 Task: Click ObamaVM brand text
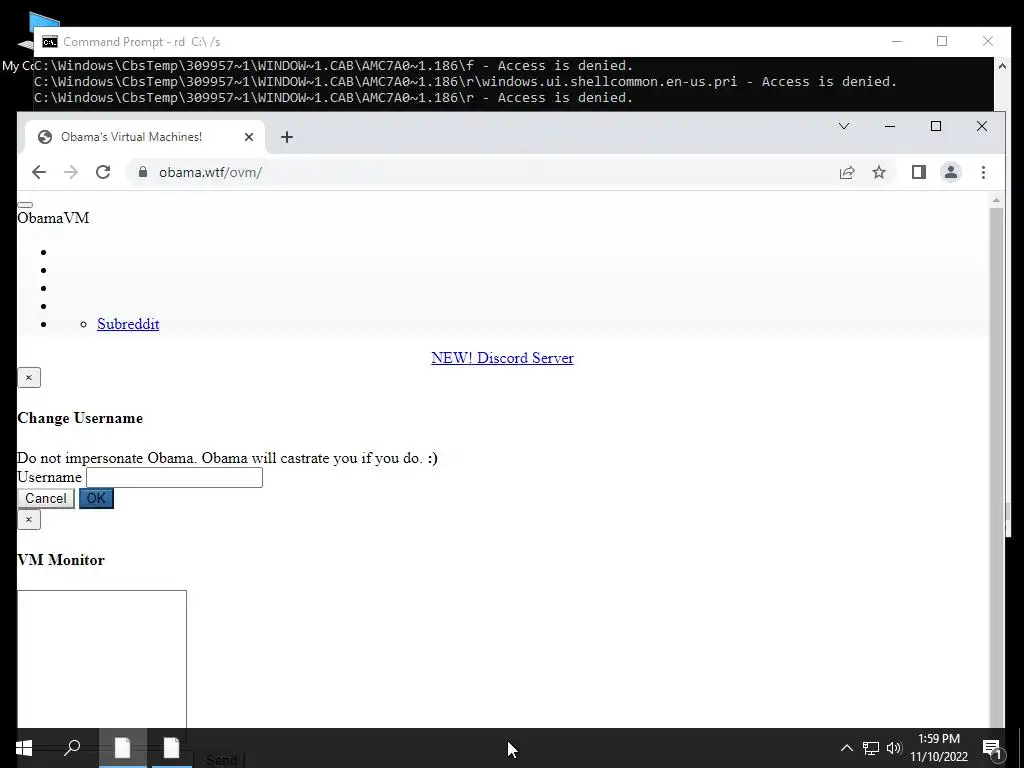(53, 218)
